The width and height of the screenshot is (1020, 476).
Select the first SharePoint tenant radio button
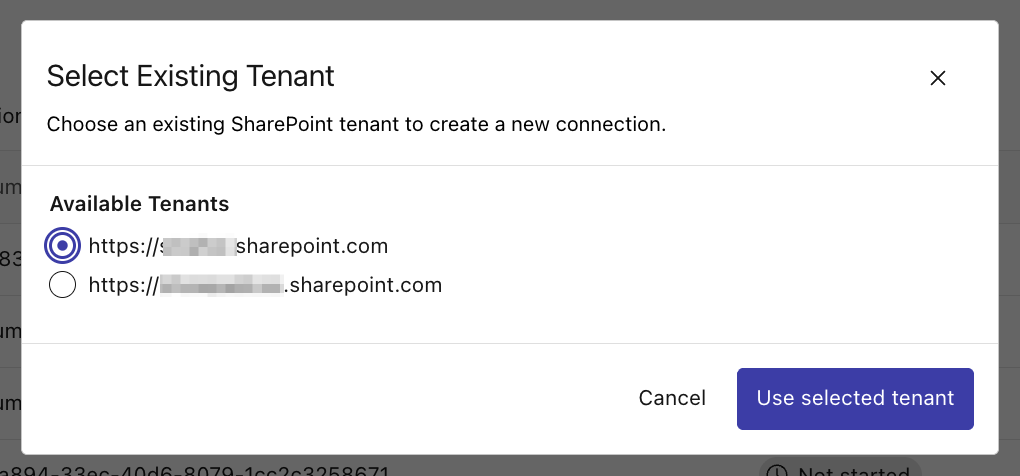pyautogui.click(x=62, y=245)
